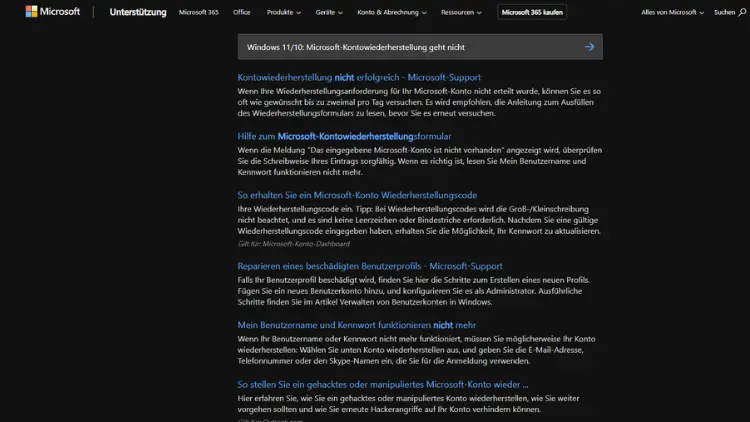Click the Microsoft logo
Screen dimensions: 750x422
(53, 11)
